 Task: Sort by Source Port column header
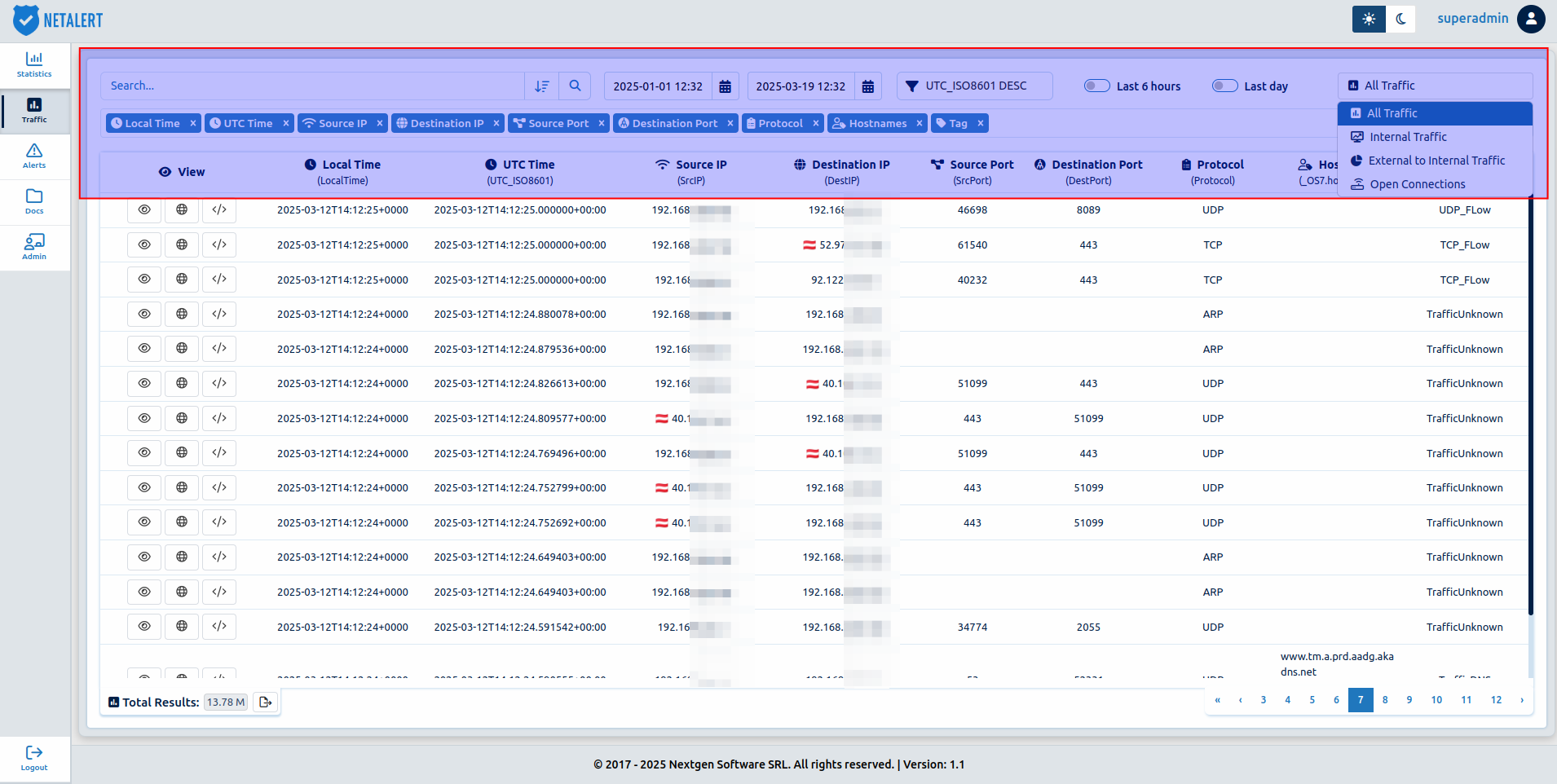point(973,172)
